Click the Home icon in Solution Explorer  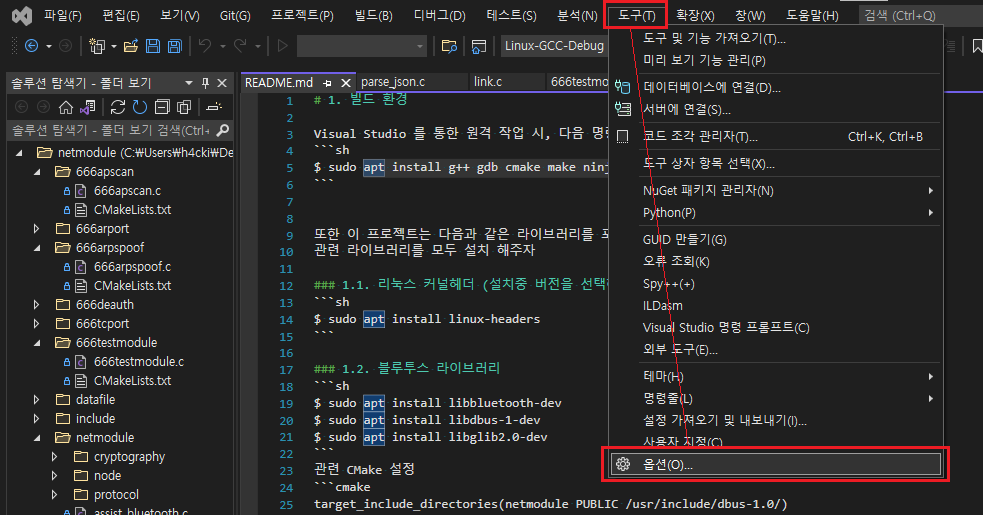click(x=66, y=107)
